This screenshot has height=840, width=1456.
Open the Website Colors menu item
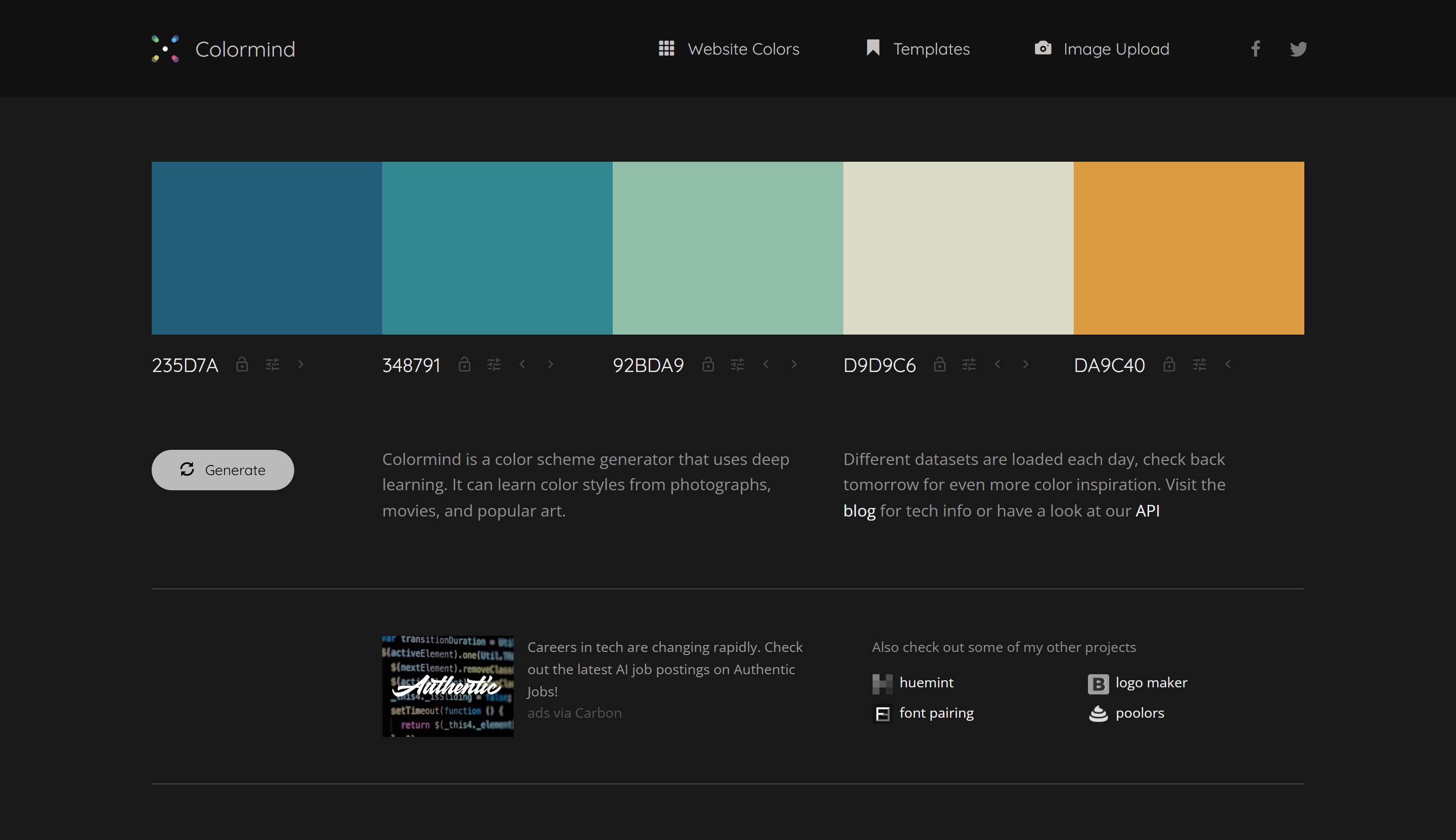(743, 49)
